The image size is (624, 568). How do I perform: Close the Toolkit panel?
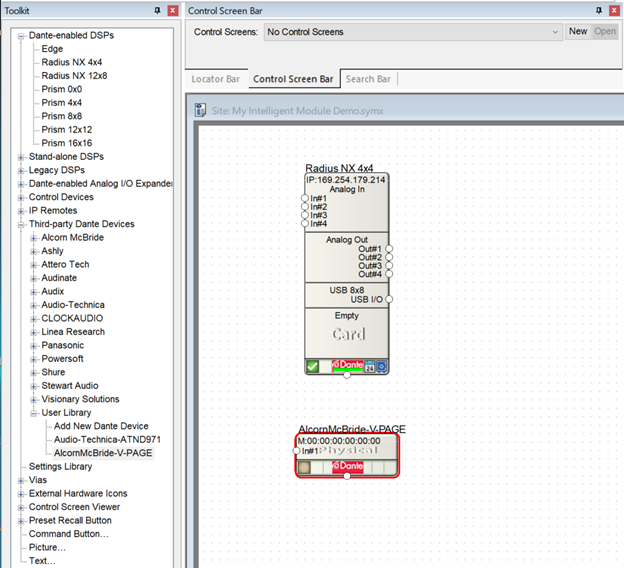click(x=173, y=11)
